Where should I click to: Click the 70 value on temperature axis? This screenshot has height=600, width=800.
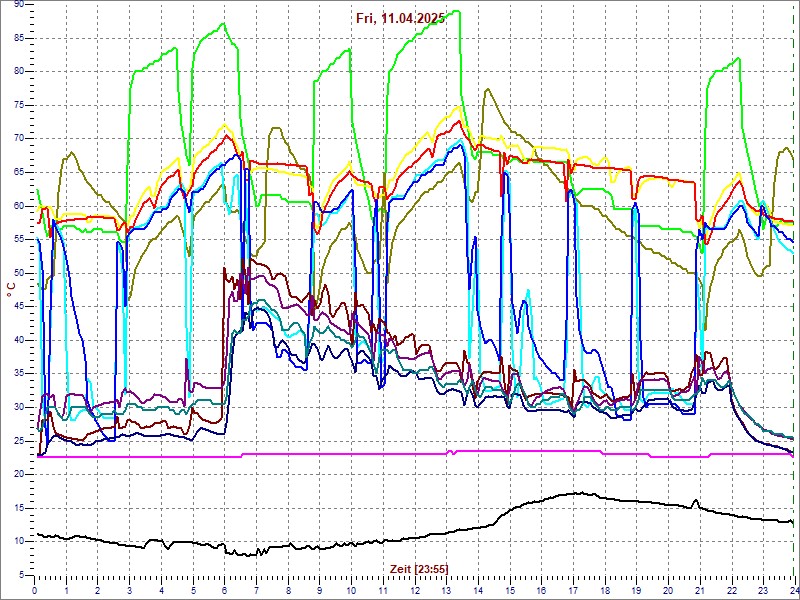click(19, 138)
